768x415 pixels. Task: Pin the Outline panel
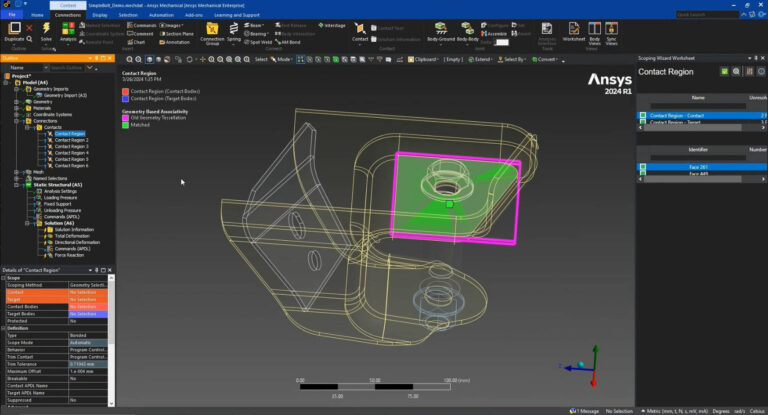point(96,58)
